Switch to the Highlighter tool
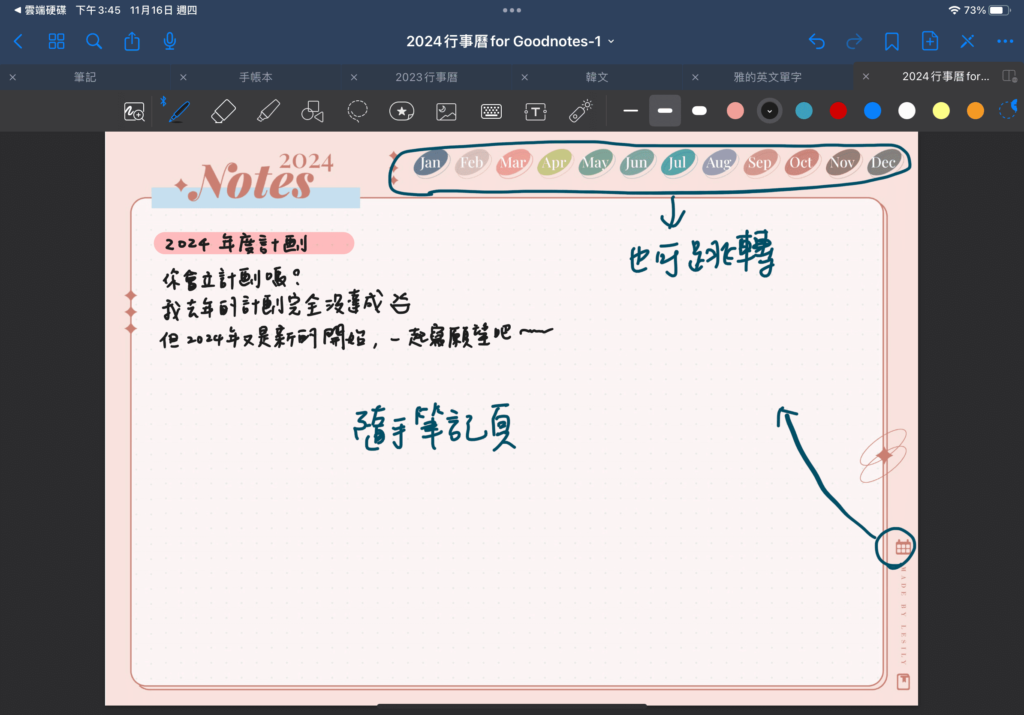Screen dimensions: 1024x715 click(267, 111)
